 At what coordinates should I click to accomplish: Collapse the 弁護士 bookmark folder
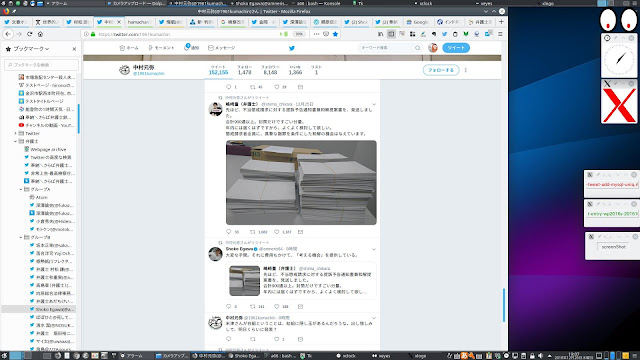tap(16, 141)
